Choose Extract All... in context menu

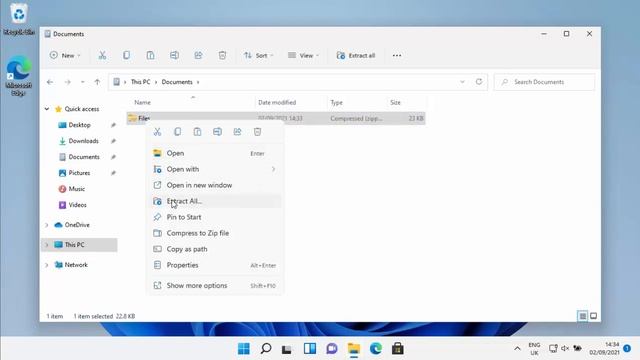point(215,201)
